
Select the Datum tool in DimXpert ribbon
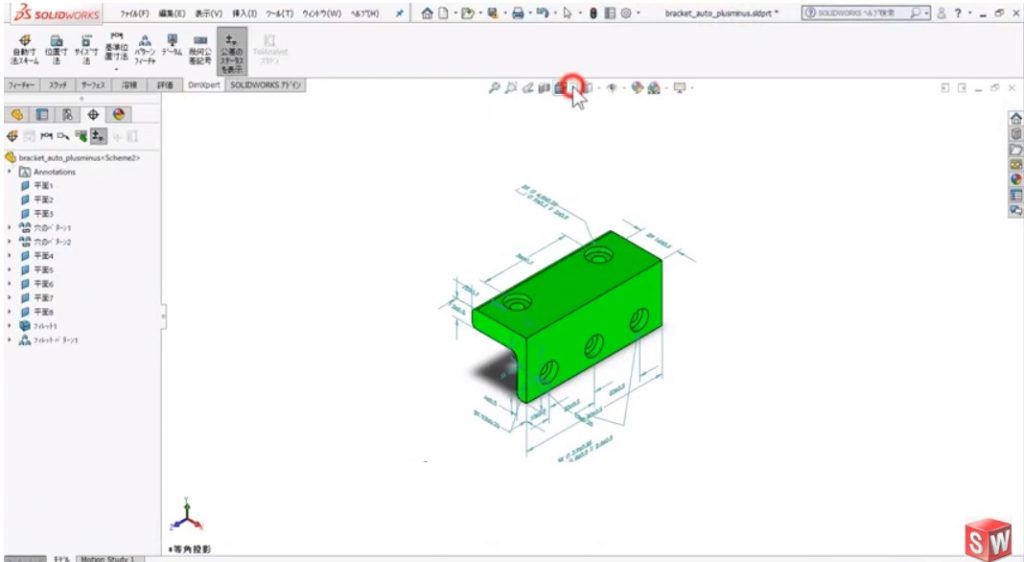pos(171,47)
